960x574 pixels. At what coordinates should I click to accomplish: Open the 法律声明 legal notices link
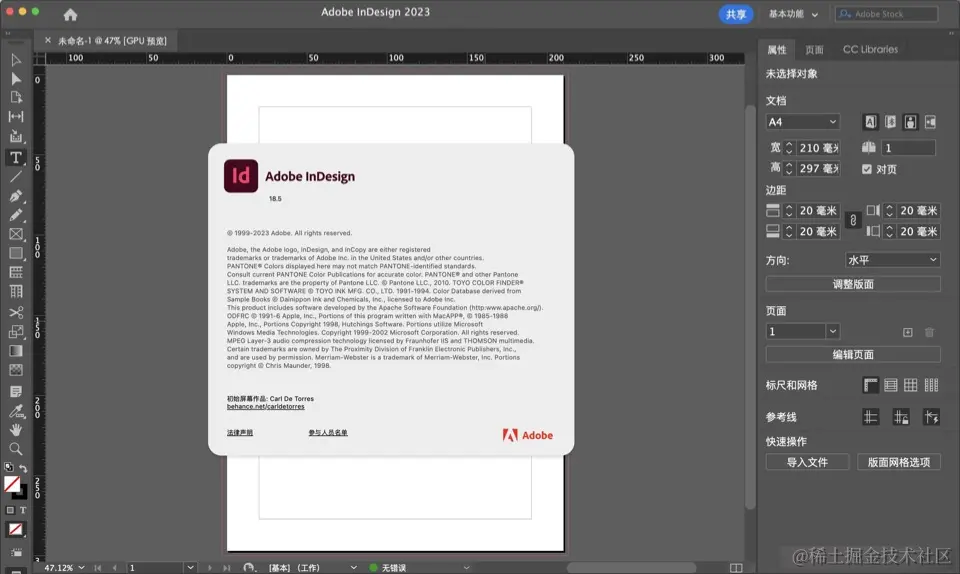239,433
